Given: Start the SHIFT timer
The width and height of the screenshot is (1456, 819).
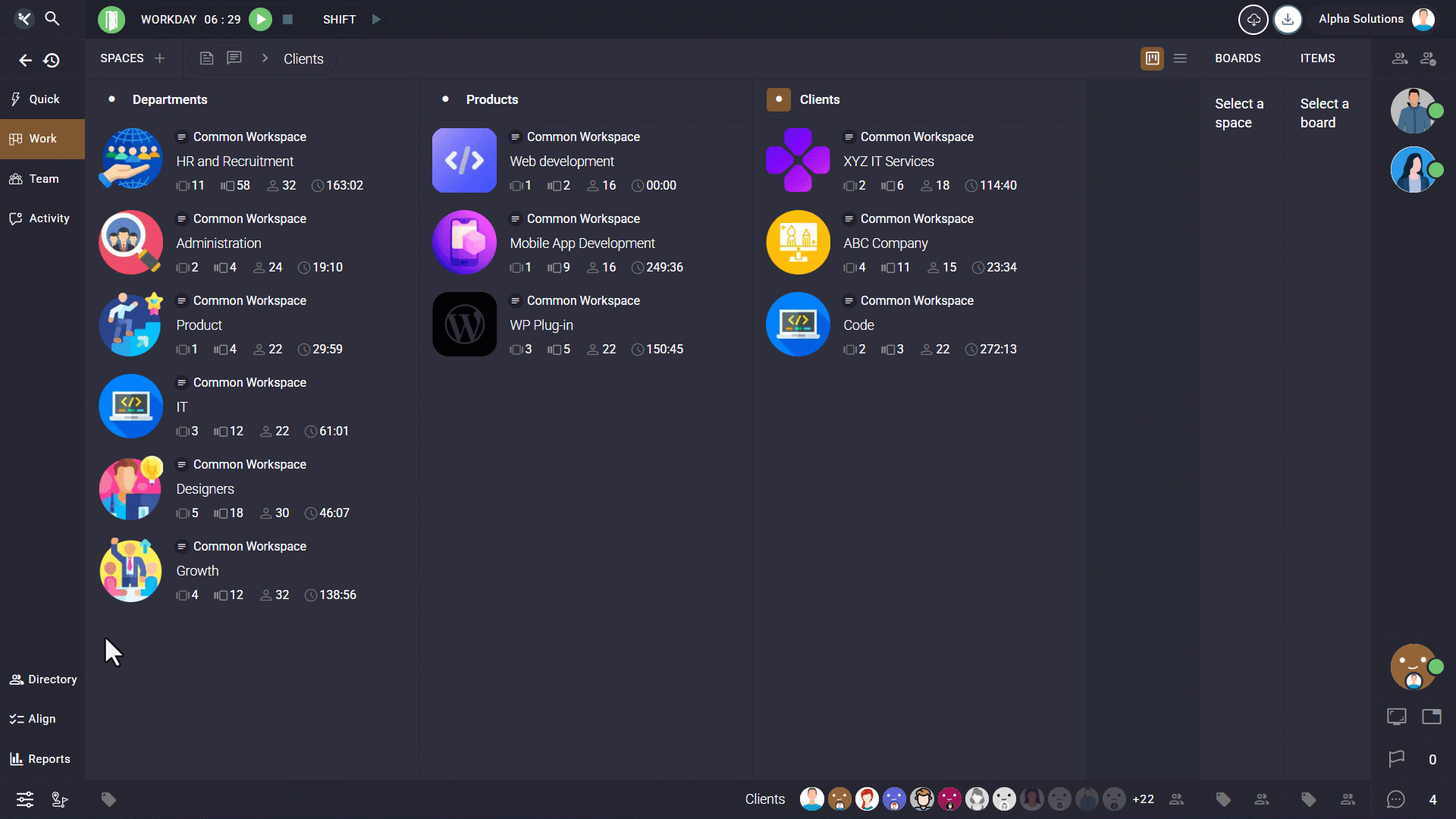Looking at the screenshot, I should pos(376,20).
